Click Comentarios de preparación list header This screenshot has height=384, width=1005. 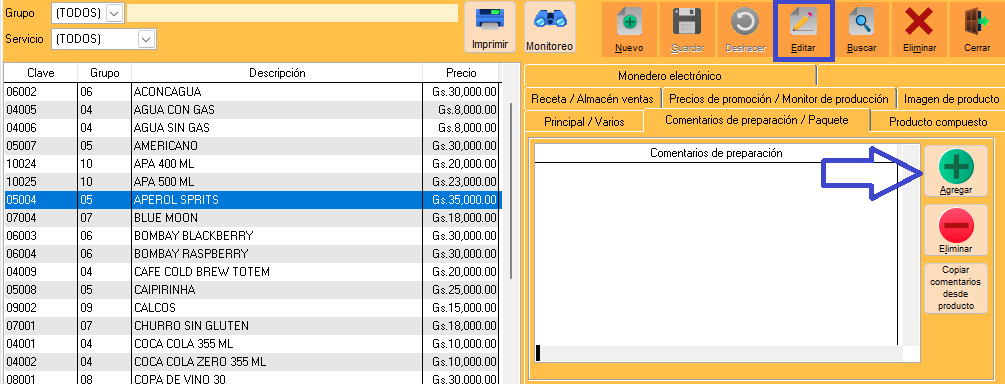click(716, 153)
